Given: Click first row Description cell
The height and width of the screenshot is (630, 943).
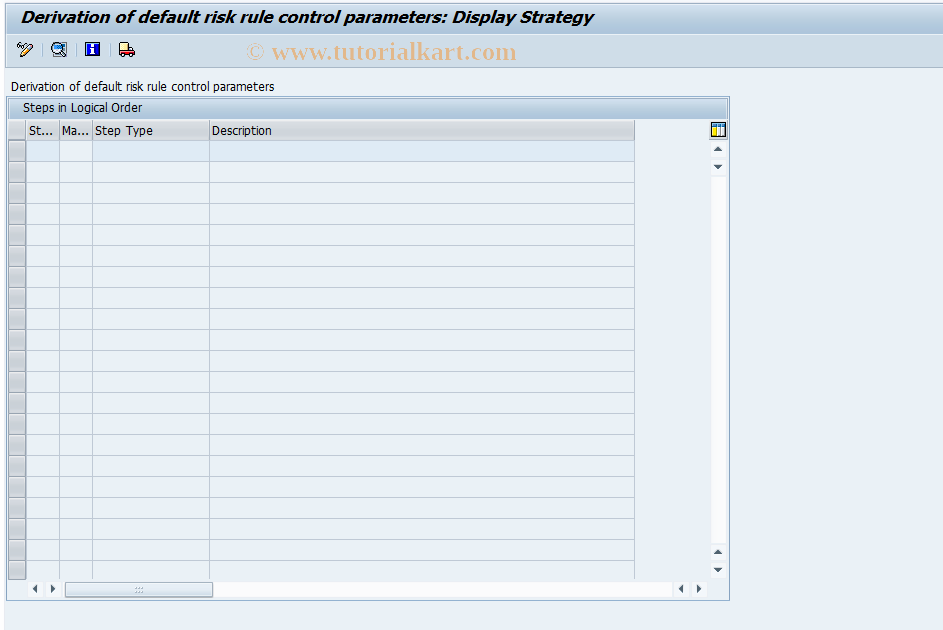Looking at the screenshot, I should coord(422,151).
